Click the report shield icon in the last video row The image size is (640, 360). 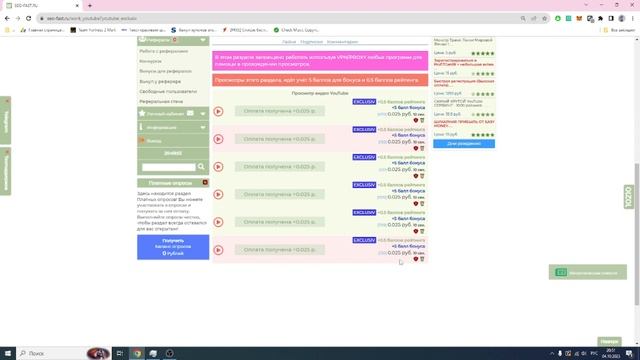(416, 259)
